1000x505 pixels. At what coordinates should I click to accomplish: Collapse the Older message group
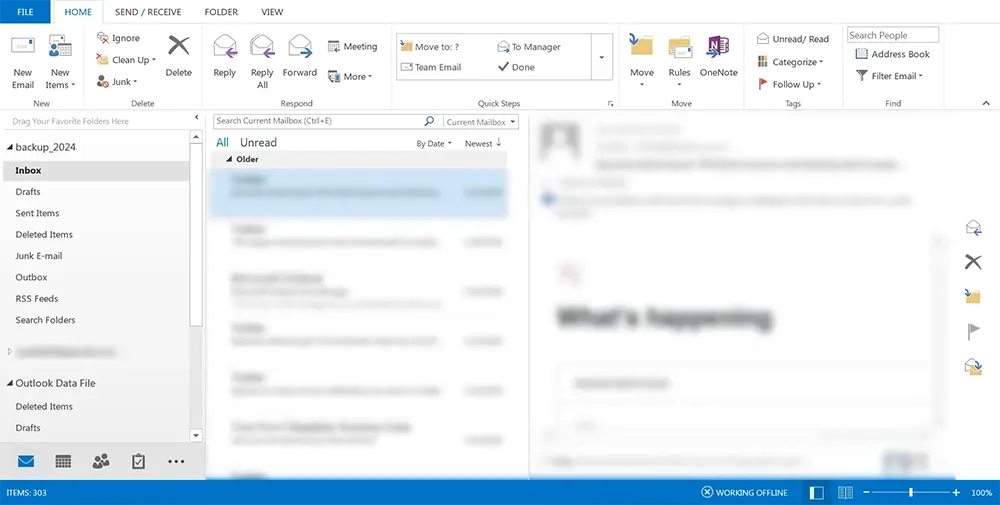point(230,159)
